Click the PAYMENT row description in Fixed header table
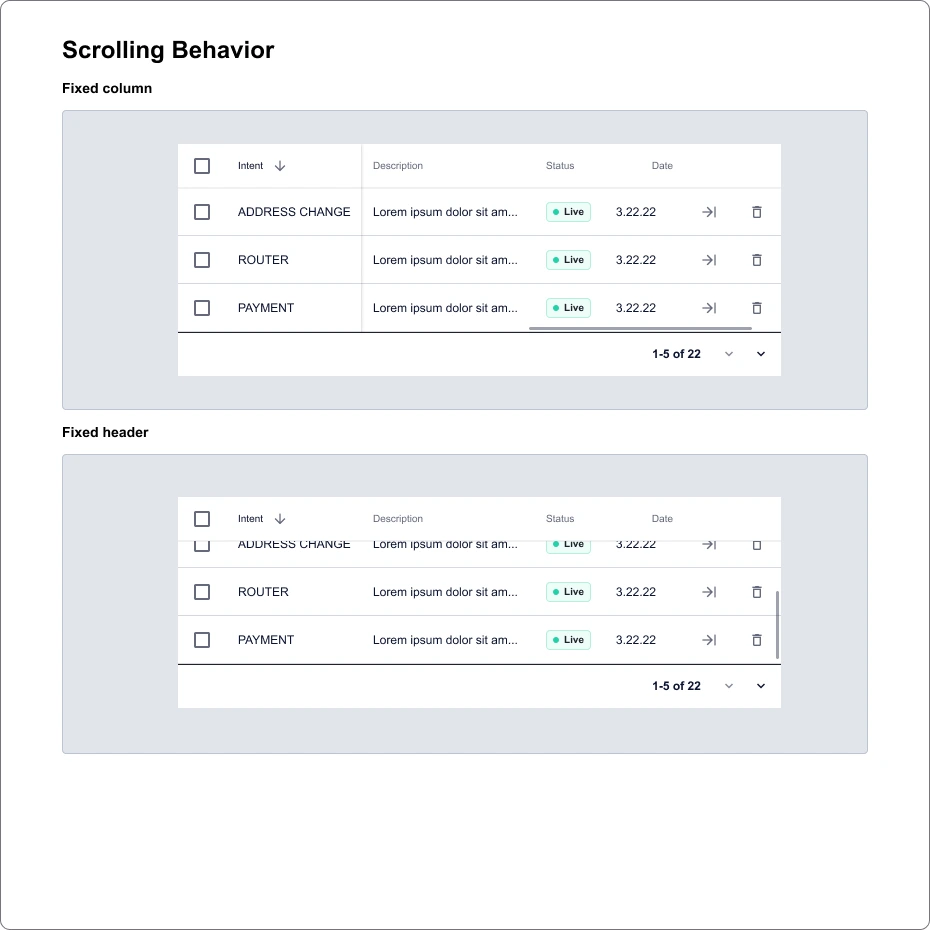The height and width of the screenshot is (930, 930). tap(445, 640)
